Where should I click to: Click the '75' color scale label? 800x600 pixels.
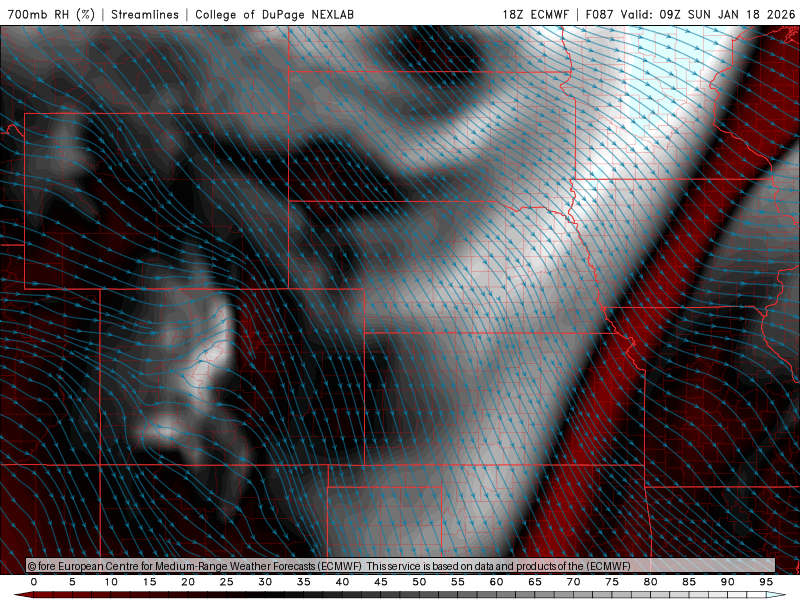click(x=612, y=582)
